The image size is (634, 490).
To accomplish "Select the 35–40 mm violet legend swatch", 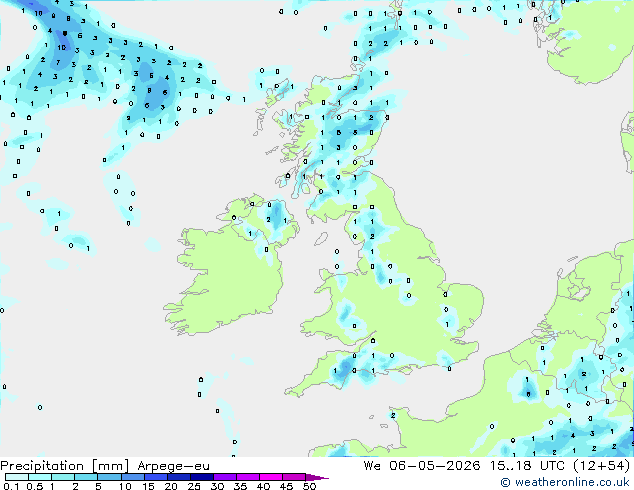I will 247,477.
